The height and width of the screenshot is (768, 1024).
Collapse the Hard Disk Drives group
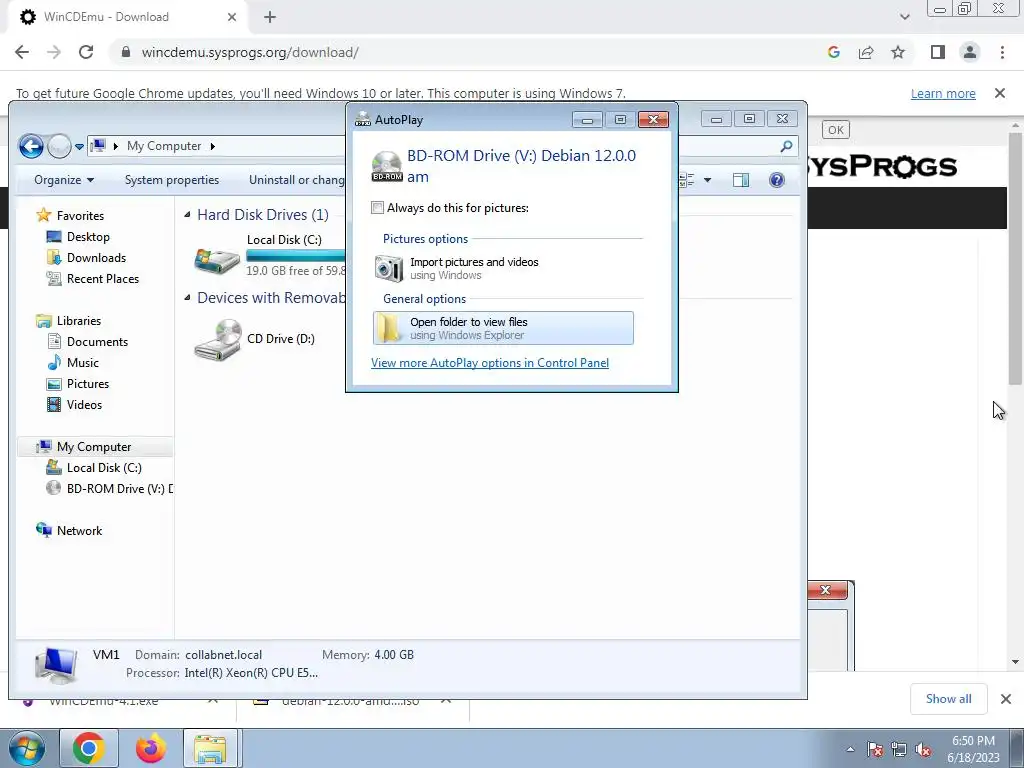tap(187, 215)
